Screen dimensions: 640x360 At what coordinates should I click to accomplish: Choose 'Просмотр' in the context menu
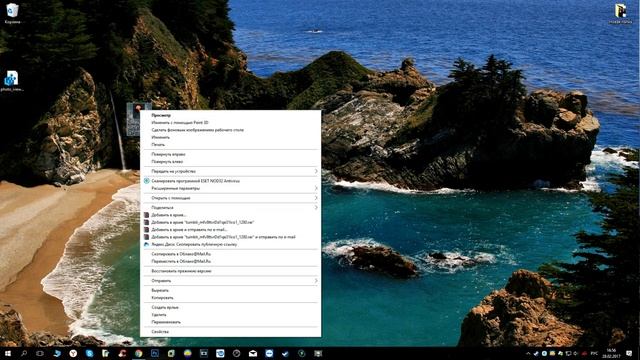(x=161, y=116)
